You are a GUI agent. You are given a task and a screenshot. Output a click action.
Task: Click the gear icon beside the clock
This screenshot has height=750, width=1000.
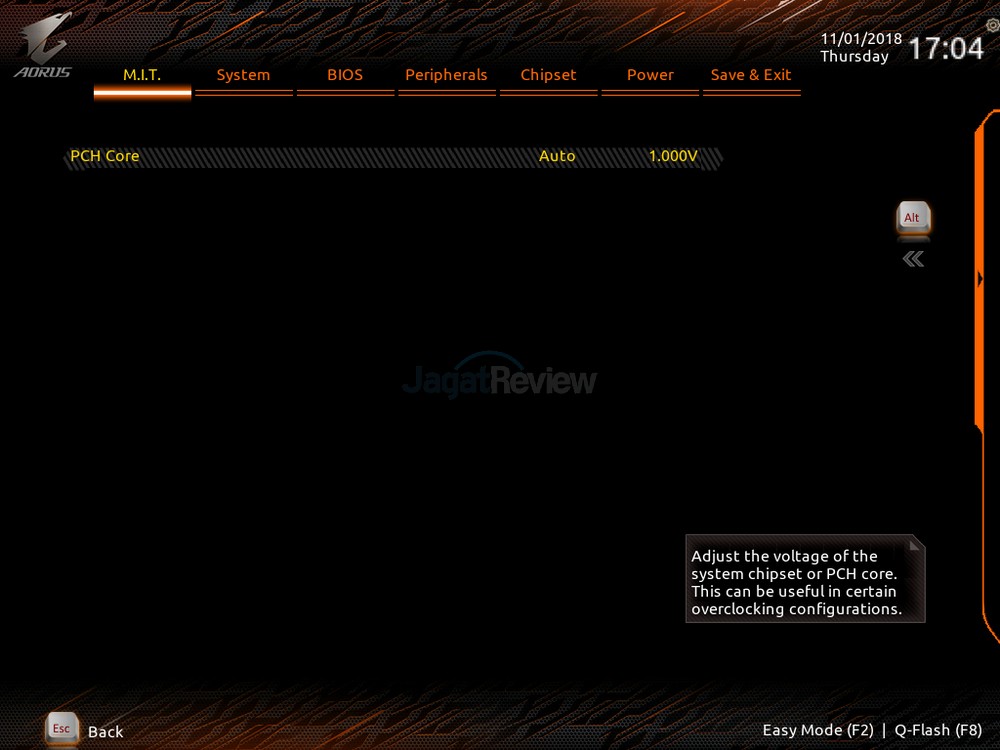click(992, 25)
